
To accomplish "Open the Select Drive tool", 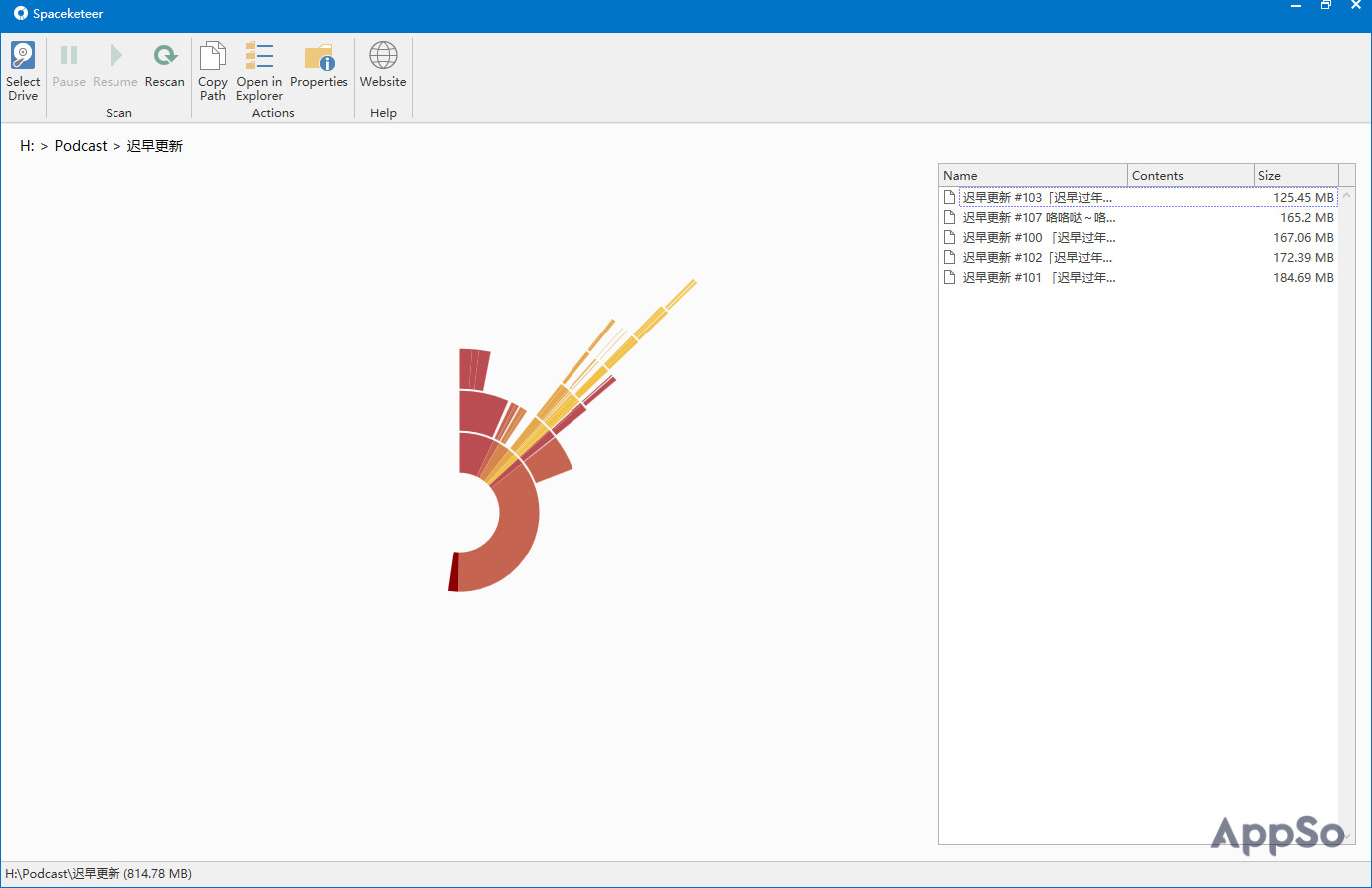I will [x=23, y=71].
